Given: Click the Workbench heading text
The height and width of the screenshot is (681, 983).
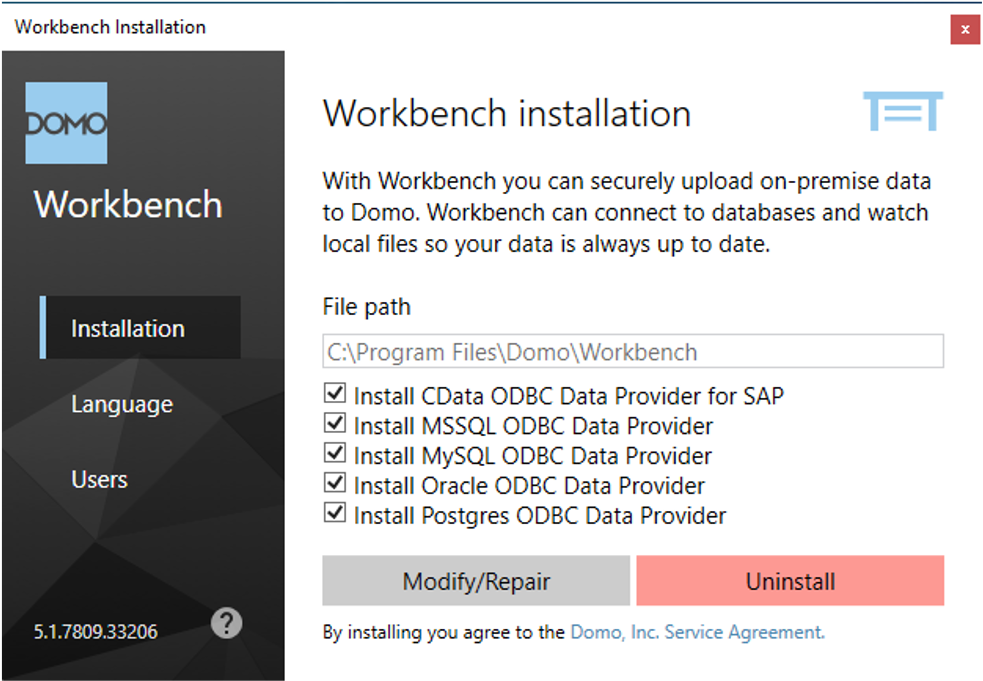Looking at the screenshot, I should coord(127,205).
